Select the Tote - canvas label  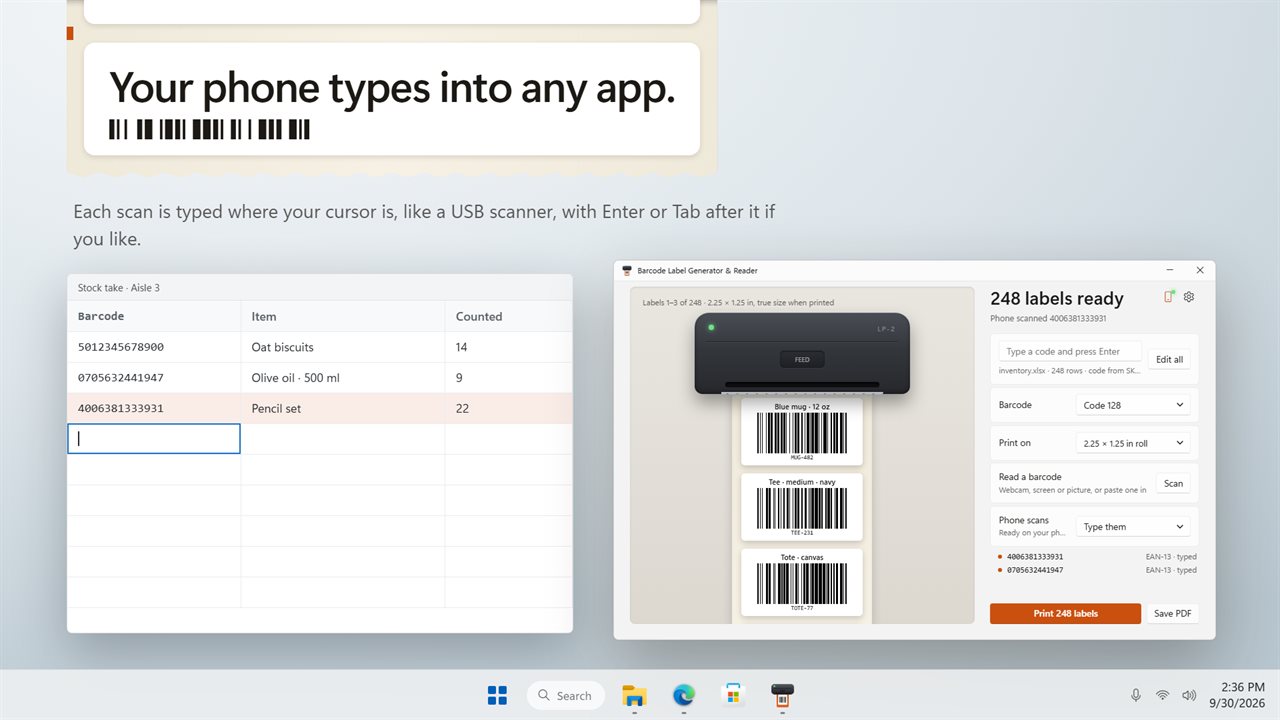click(802, 582)
